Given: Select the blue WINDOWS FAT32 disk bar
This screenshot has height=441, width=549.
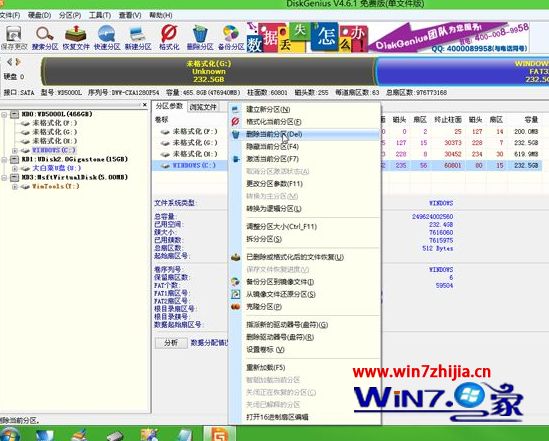Looking at the screenshot, I should [x=462, y=71].
